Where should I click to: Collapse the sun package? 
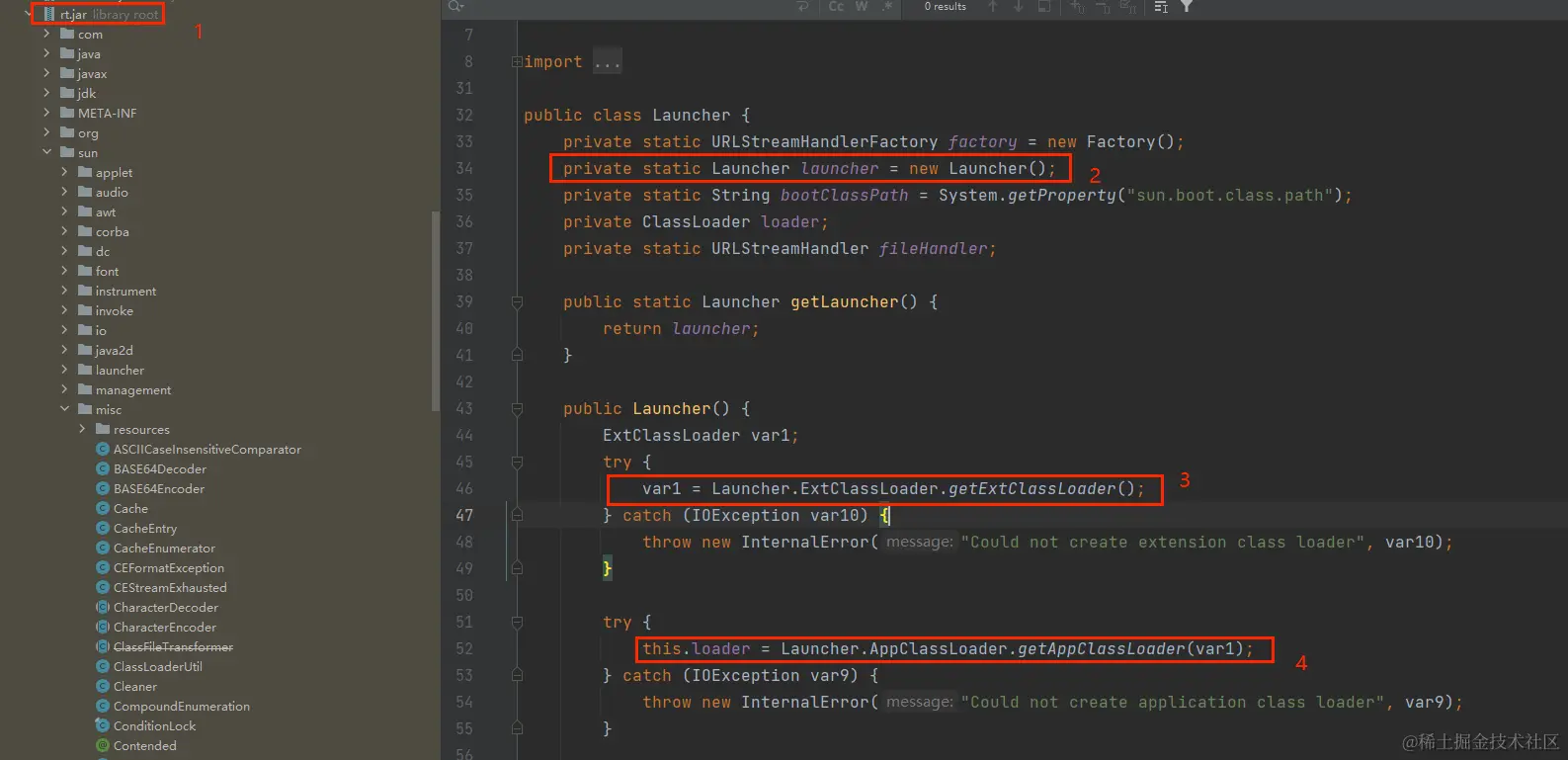tap(46, 152)
